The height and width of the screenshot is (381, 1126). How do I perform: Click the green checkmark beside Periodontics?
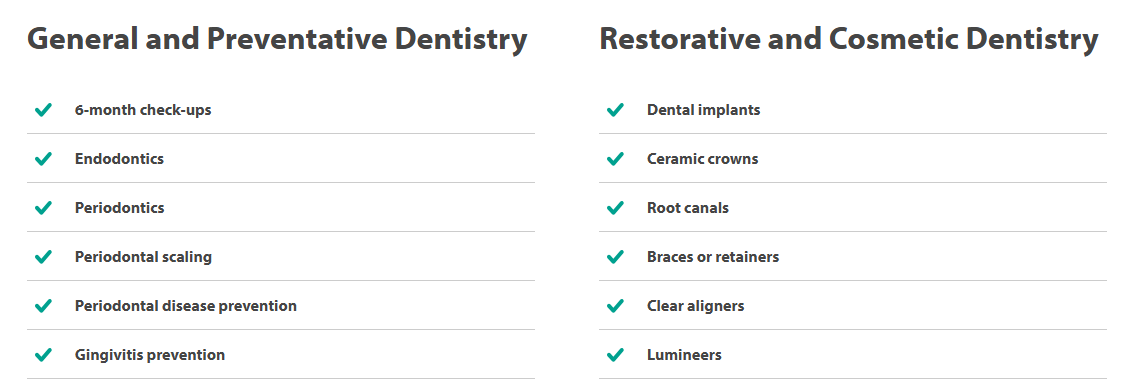(44, 207)
